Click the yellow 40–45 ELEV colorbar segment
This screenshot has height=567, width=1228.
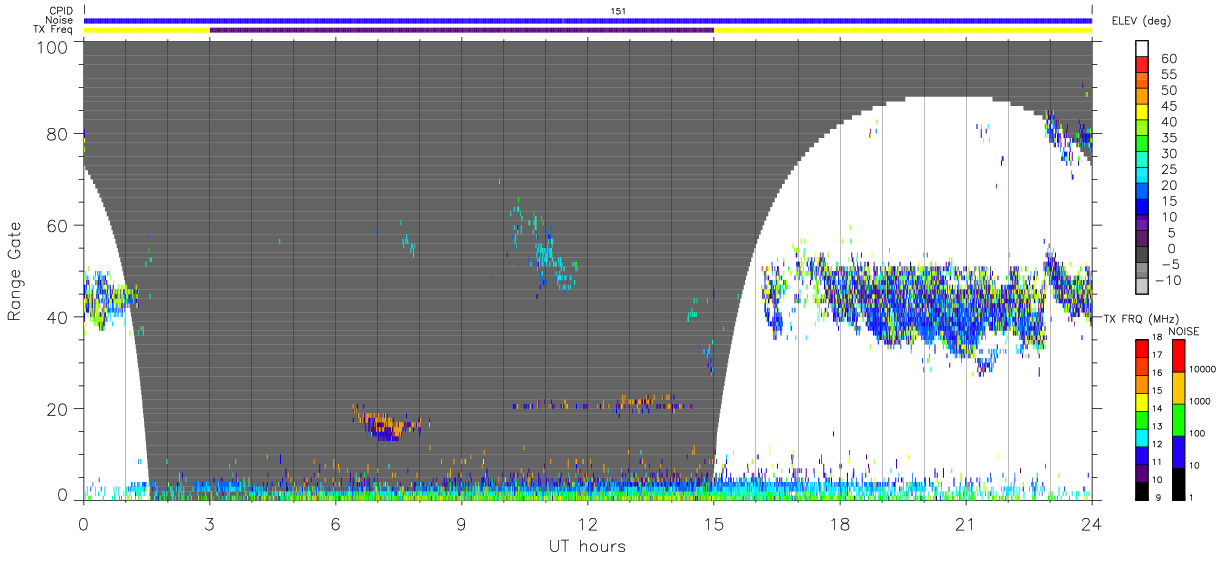point(1142,113)
